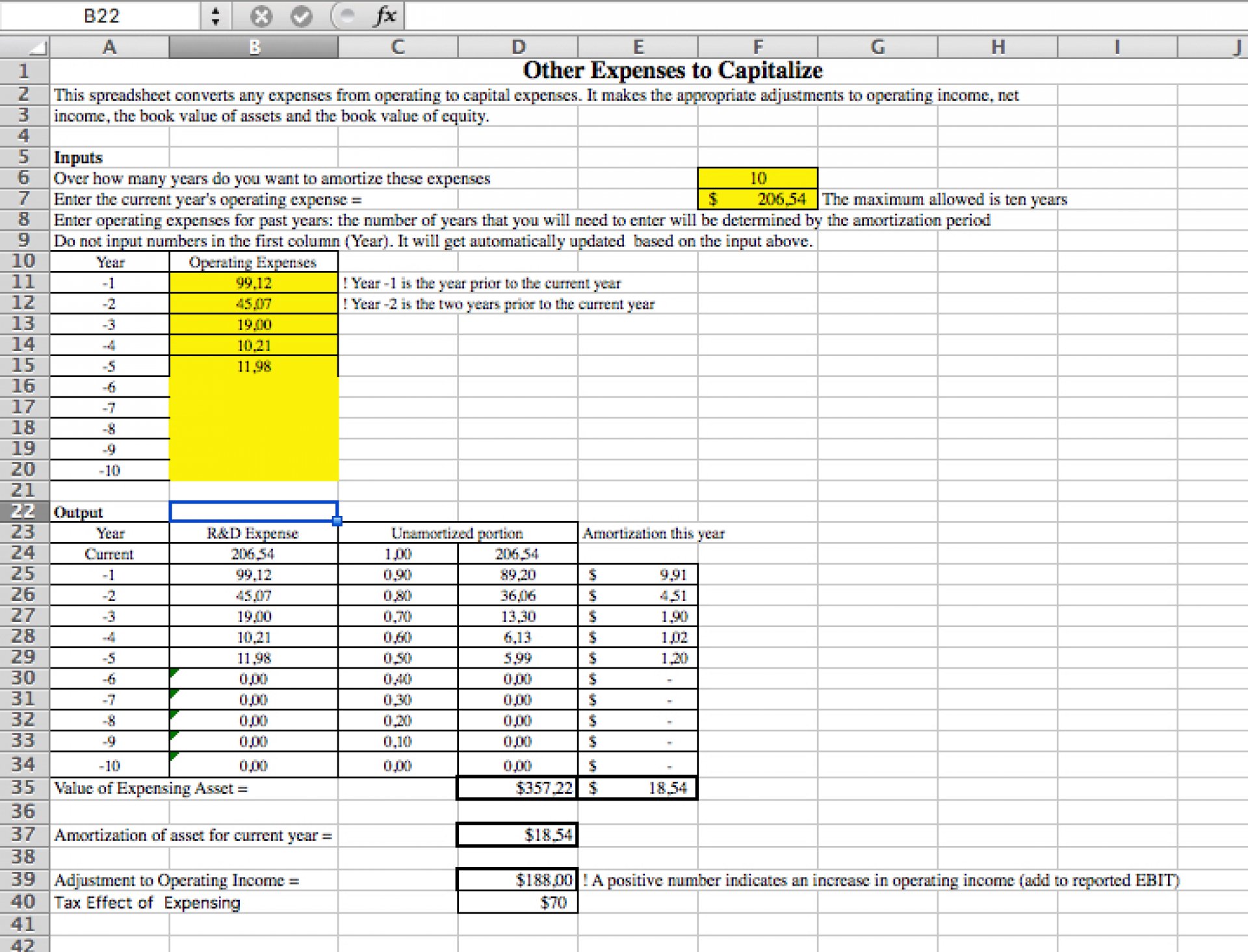Image resolution: width=1248 pixels, height=952 pixels.
Task: Click the 'Operating Expenses' column heading
Action: [x=253, y=262]
